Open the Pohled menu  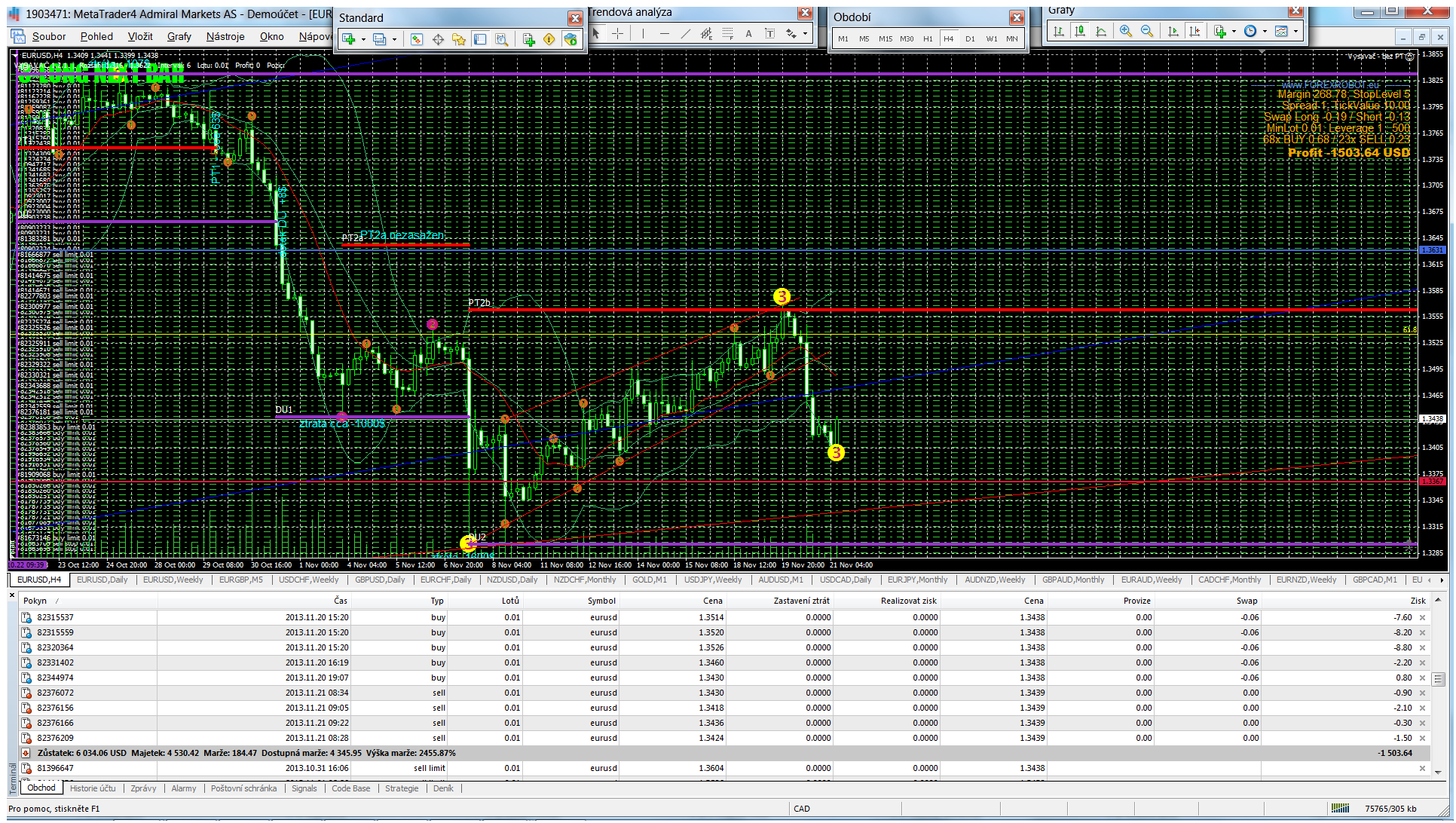coord(96,36)
